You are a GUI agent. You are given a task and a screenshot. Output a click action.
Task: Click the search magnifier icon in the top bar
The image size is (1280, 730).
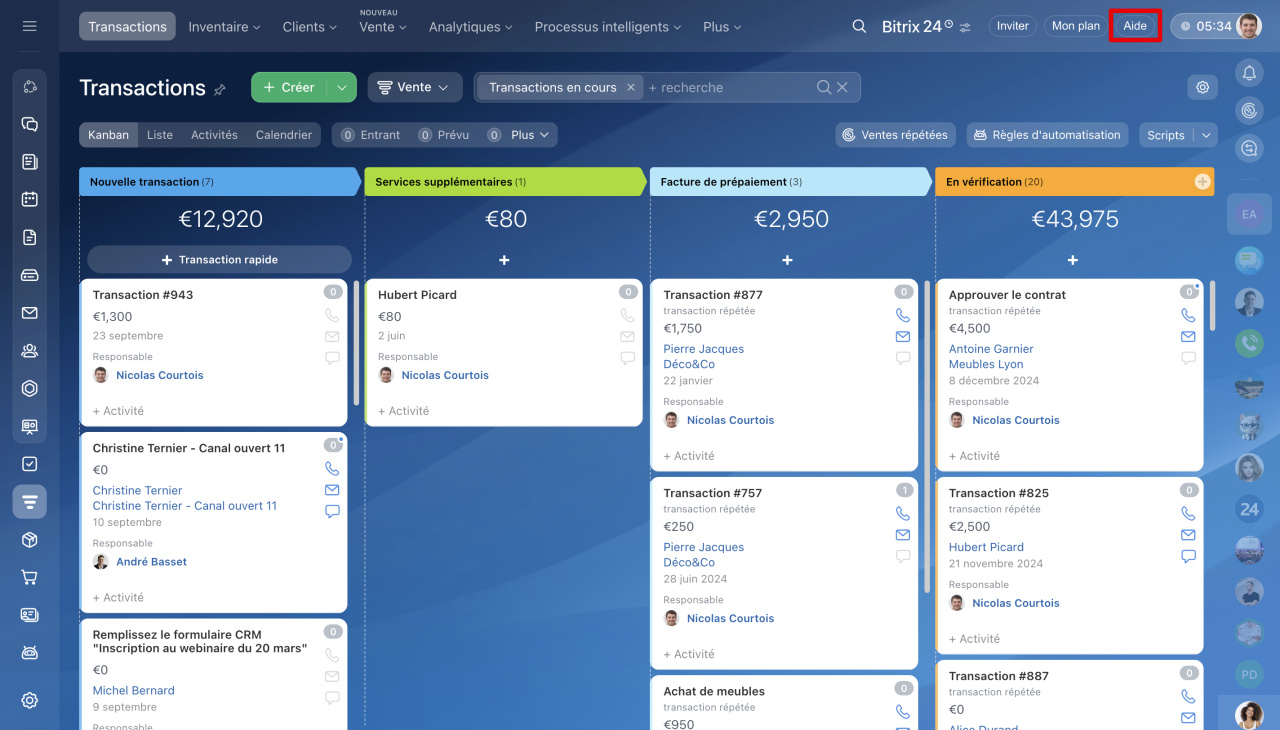pos(859,26)
